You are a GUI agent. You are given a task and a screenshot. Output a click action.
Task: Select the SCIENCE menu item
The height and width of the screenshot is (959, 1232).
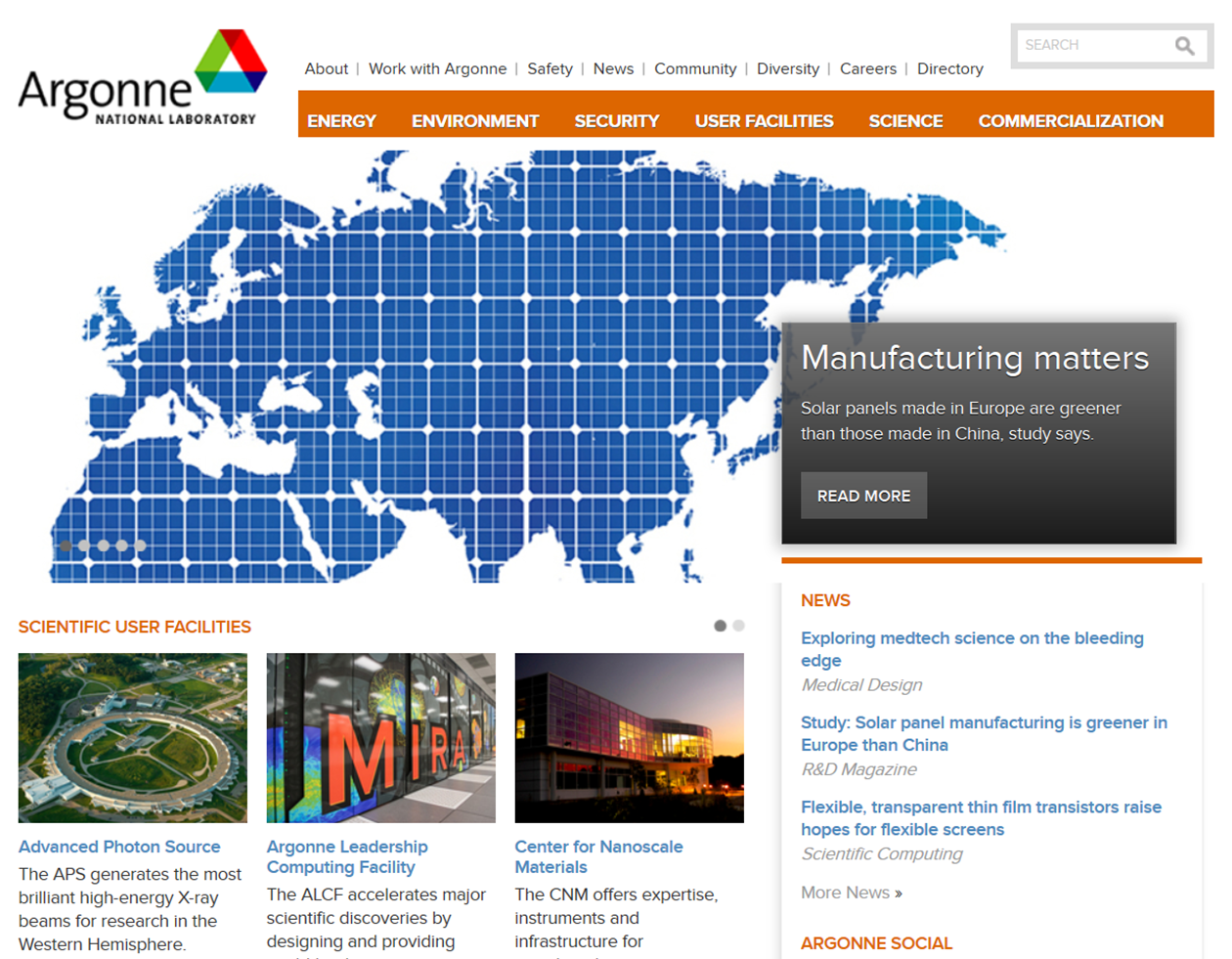pyautogui.click(x=905, y=121)
